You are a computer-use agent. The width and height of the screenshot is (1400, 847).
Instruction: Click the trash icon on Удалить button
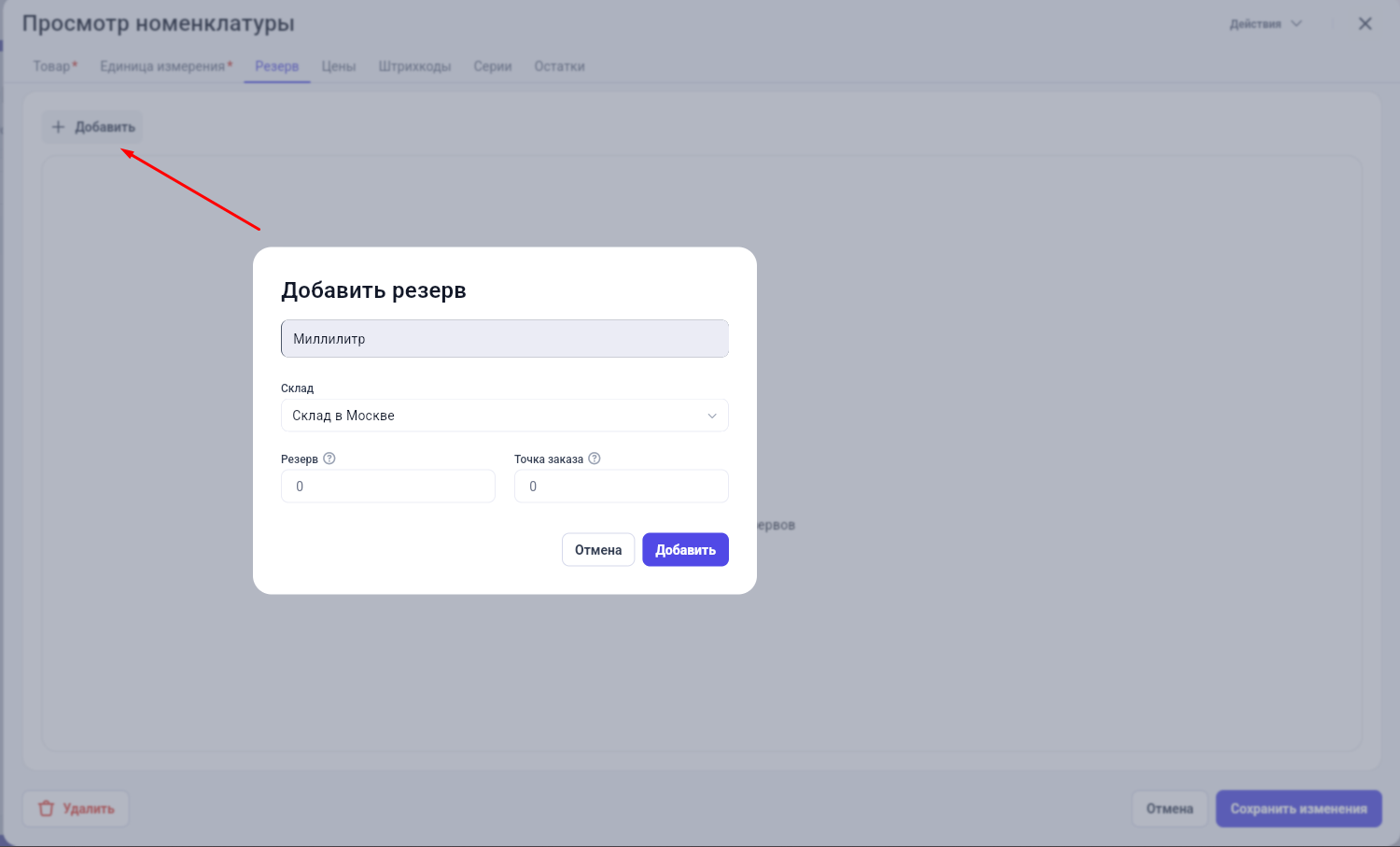tap(47, 809)
